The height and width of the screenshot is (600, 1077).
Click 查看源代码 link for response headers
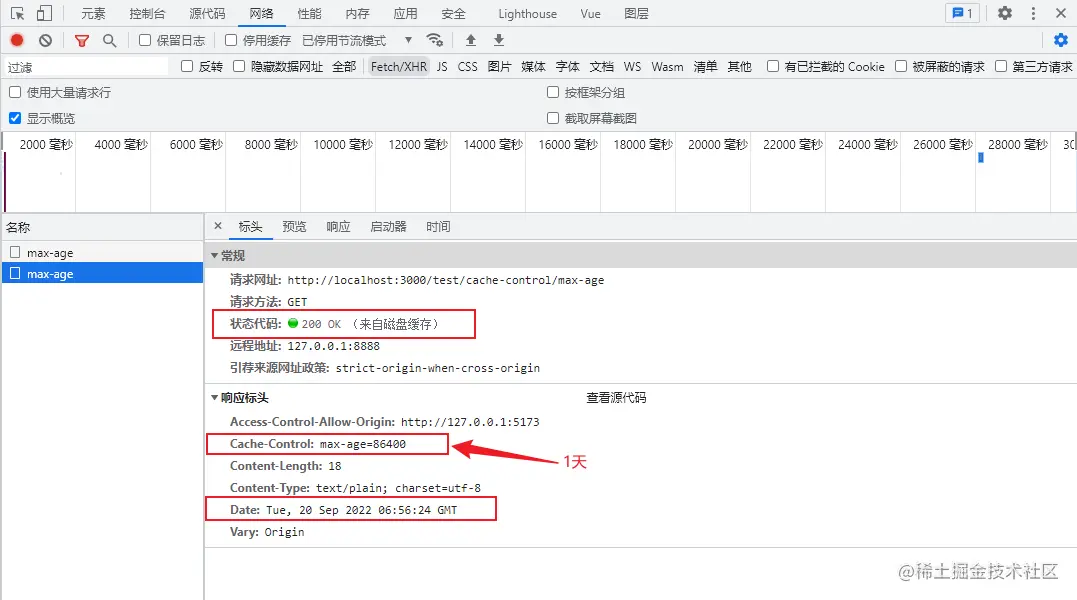pos(616,397)
